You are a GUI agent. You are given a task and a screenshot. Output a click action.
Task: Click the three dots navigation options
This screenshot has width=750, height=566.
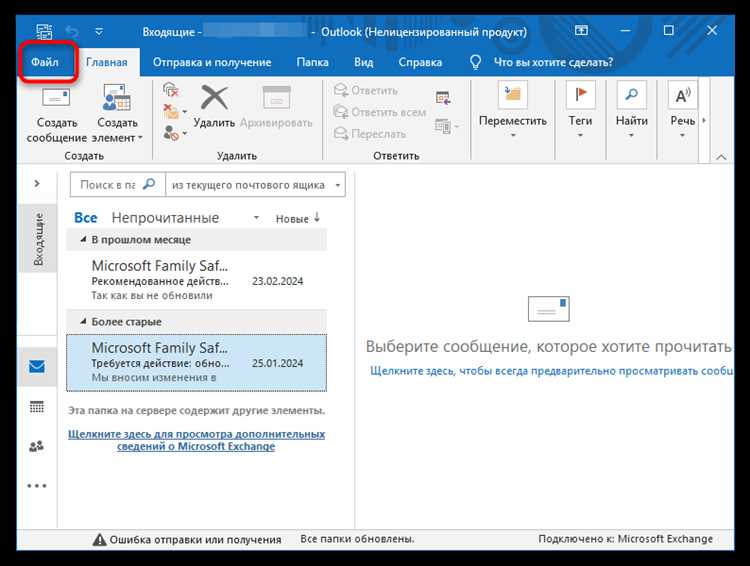coord(37,486)
